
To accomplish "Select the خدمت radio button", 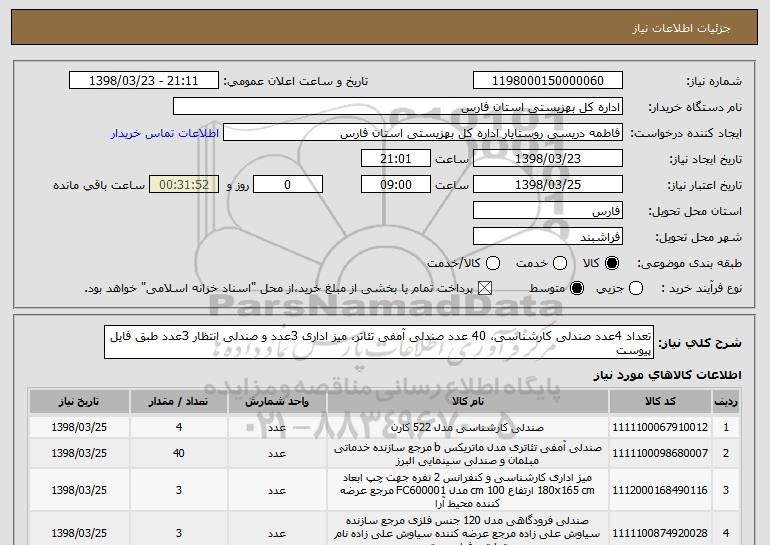I will (x=560, y=263).
